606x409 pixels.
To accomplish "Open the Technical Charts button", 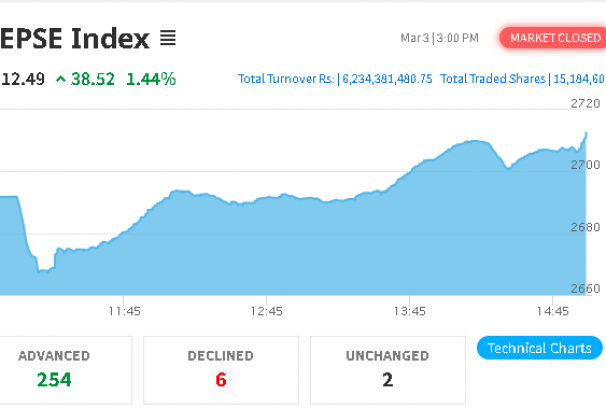I will [x=540, y=348].
